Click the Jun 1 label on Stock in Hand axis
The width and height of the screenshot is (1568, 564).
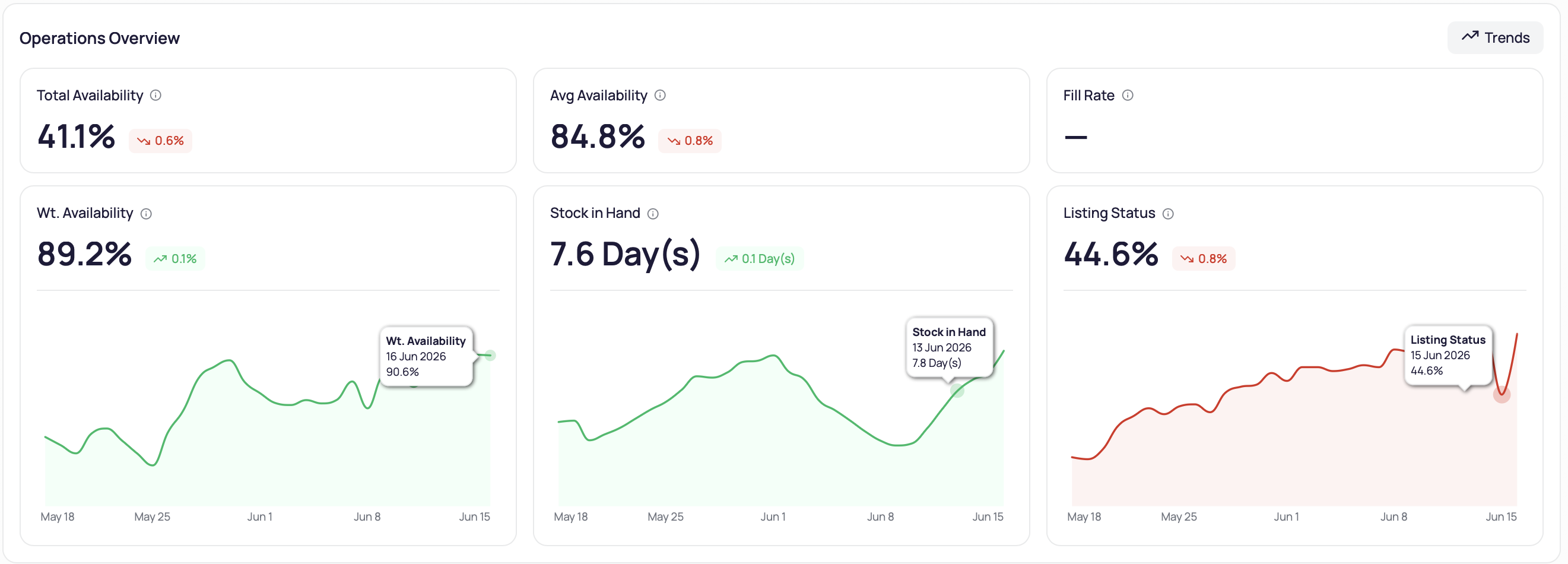click(773, 517)
